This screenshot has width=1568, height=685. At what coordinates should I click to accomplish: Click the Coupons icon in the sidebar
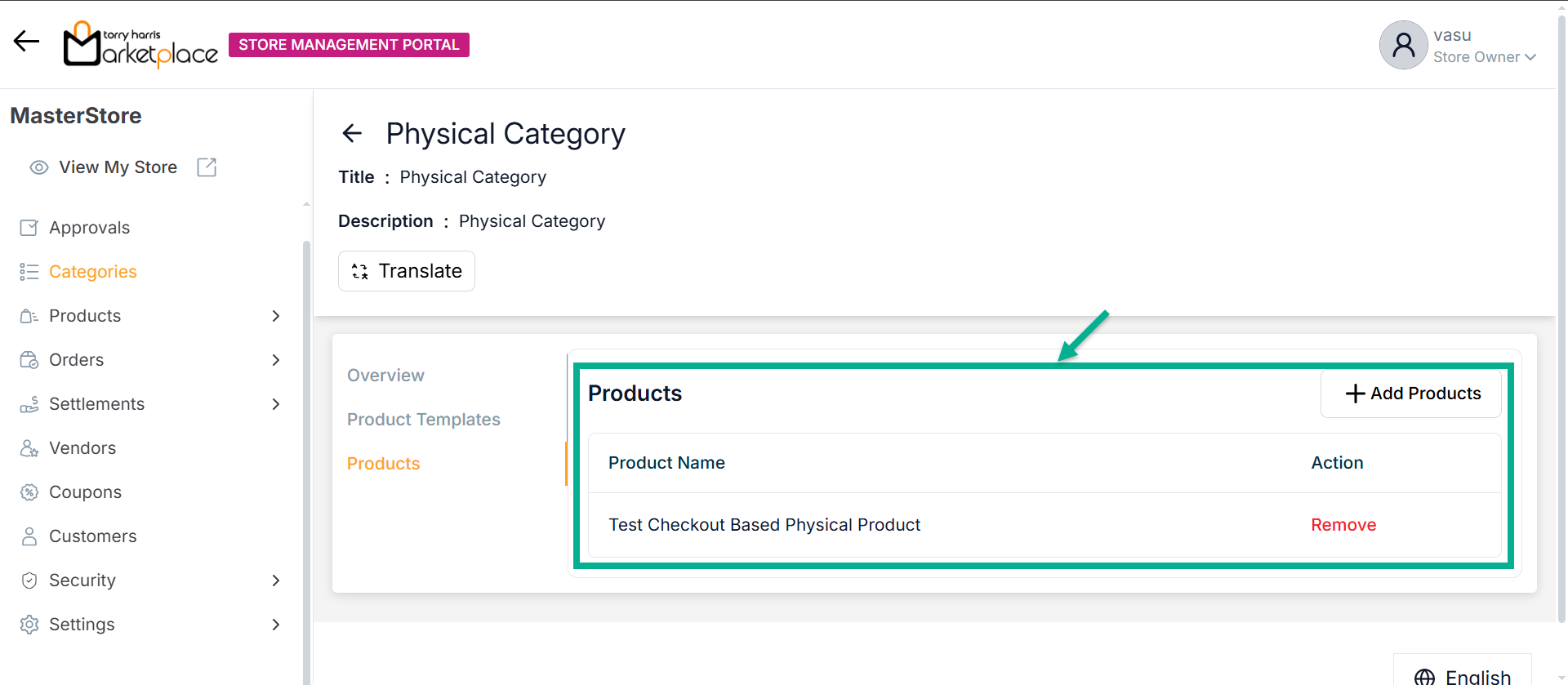click(x=29, y=492)
